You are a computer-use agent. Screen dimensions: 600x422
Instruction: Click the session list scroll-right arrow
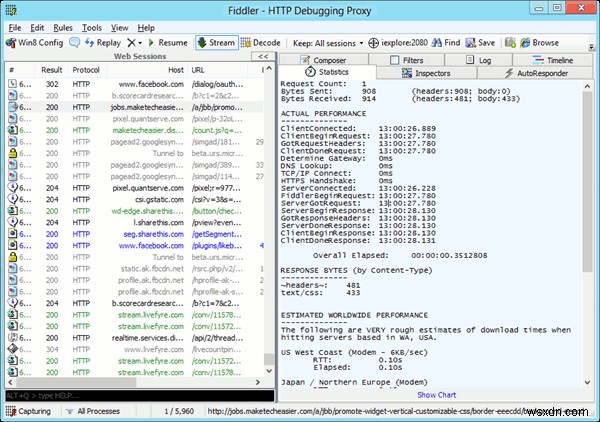point(258,382)
